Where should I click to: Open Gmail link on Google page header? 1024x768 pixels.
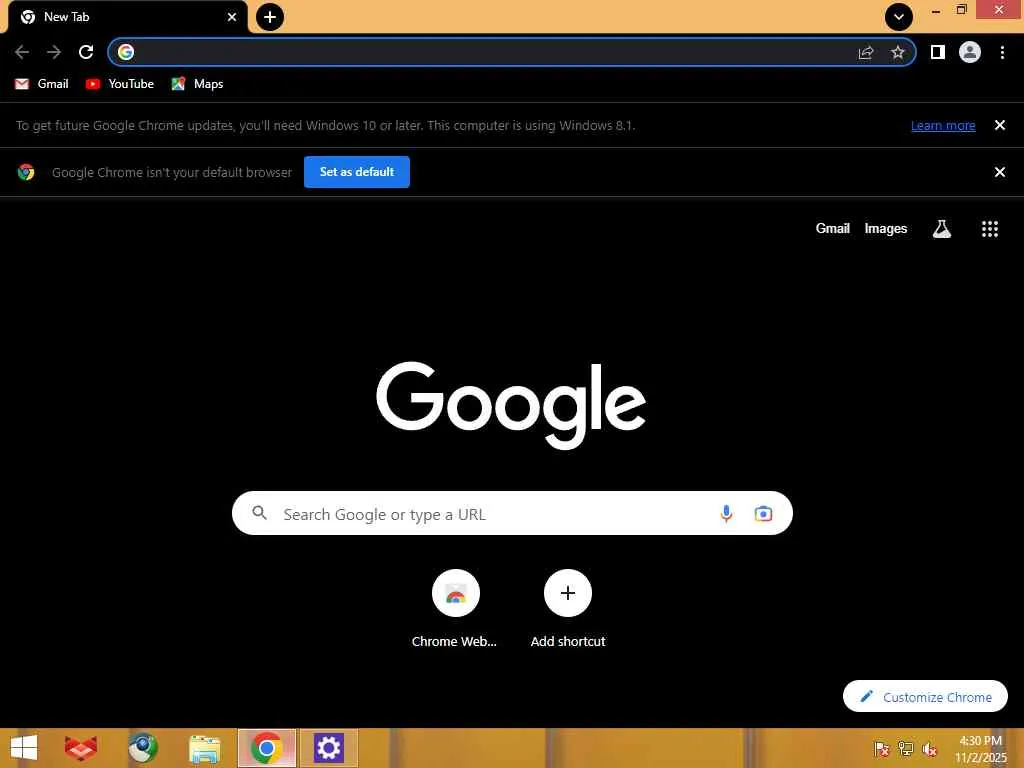tap(833, 229)
